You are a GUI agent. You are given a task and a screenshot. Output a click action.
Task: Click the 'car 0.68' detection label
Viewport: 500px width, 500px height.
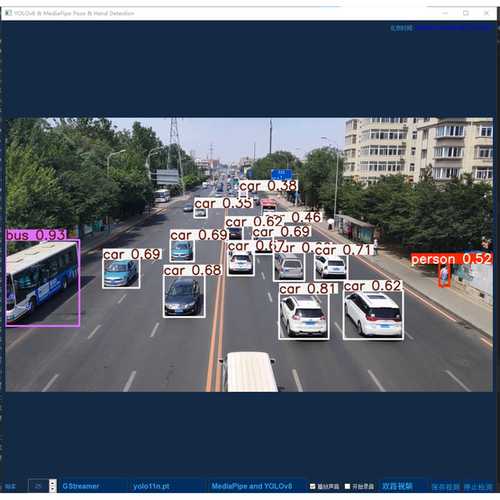(x=192, y=270)
